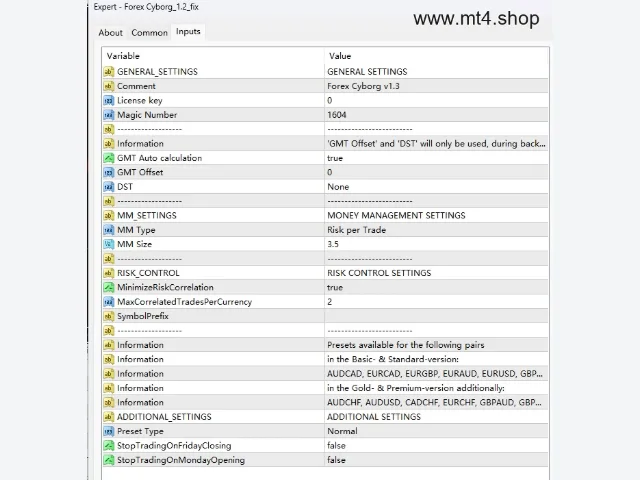Select the Inputs tab
The width and height of the screenshot is (640, 480).
point(188,32)
